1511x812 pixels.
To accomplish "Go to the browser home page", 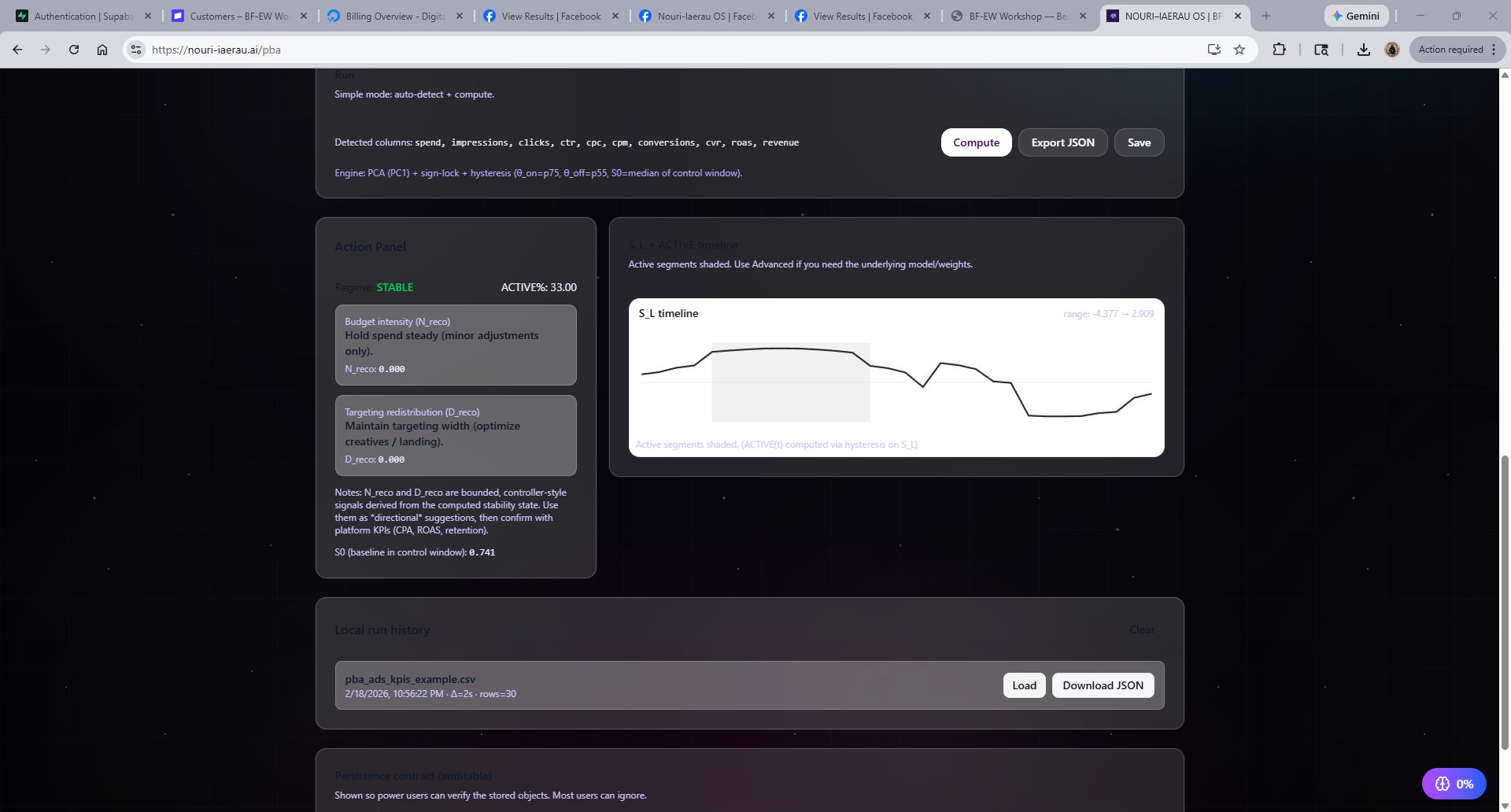I will pyautogui.click(x=102, y=50).
